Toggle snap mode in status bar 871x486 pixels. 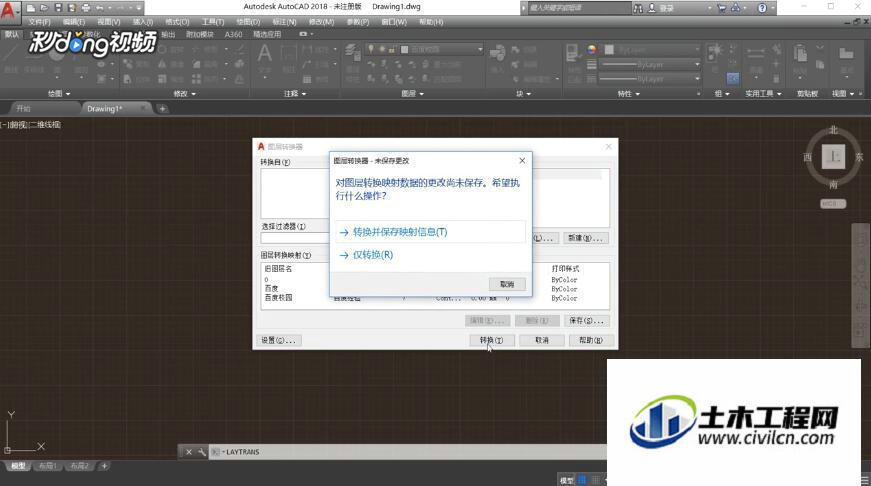(x=595, y=480)
